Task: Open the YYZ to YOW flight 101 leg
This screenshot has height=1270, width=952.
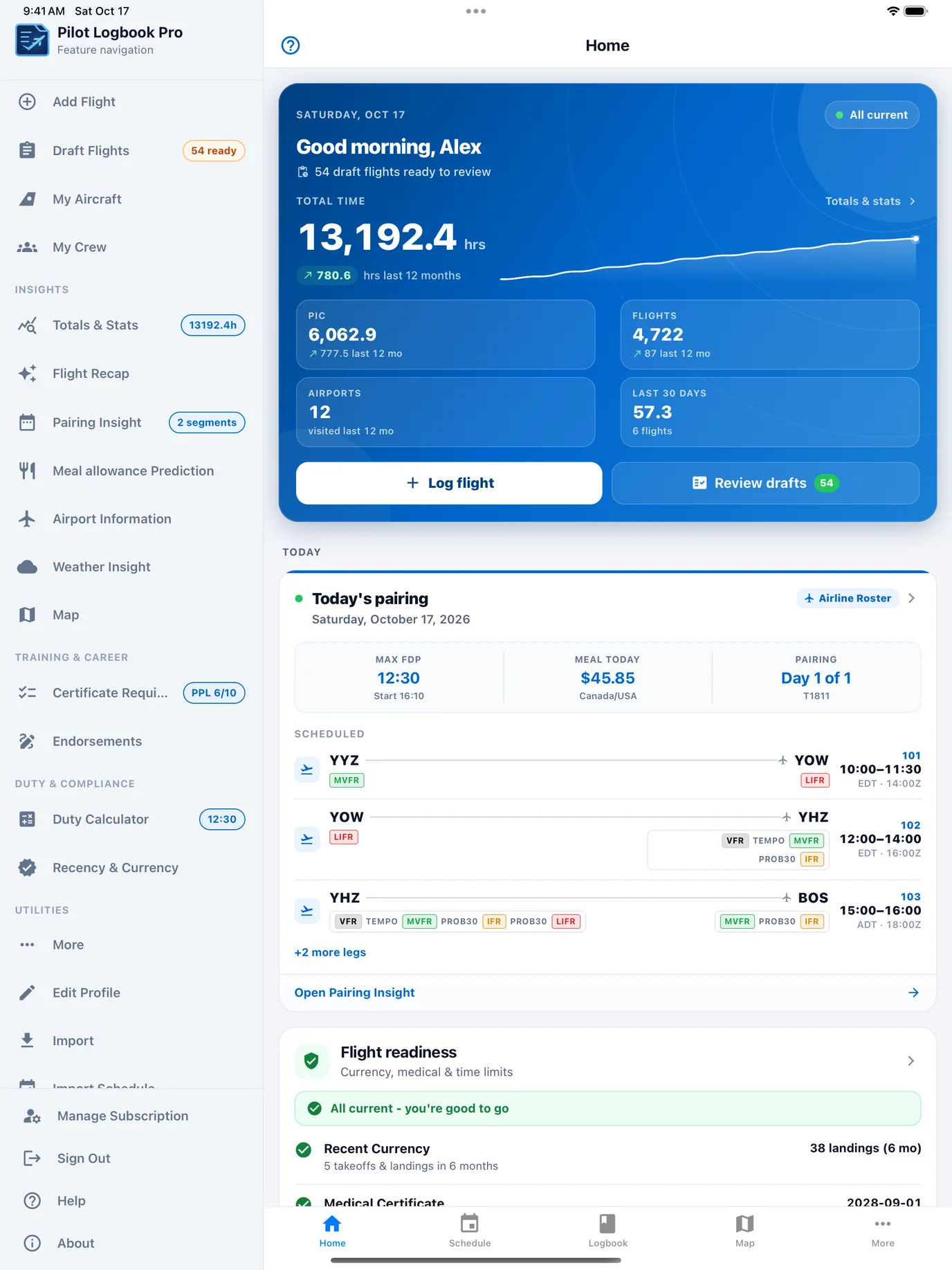Action: [x=607, y=770]
